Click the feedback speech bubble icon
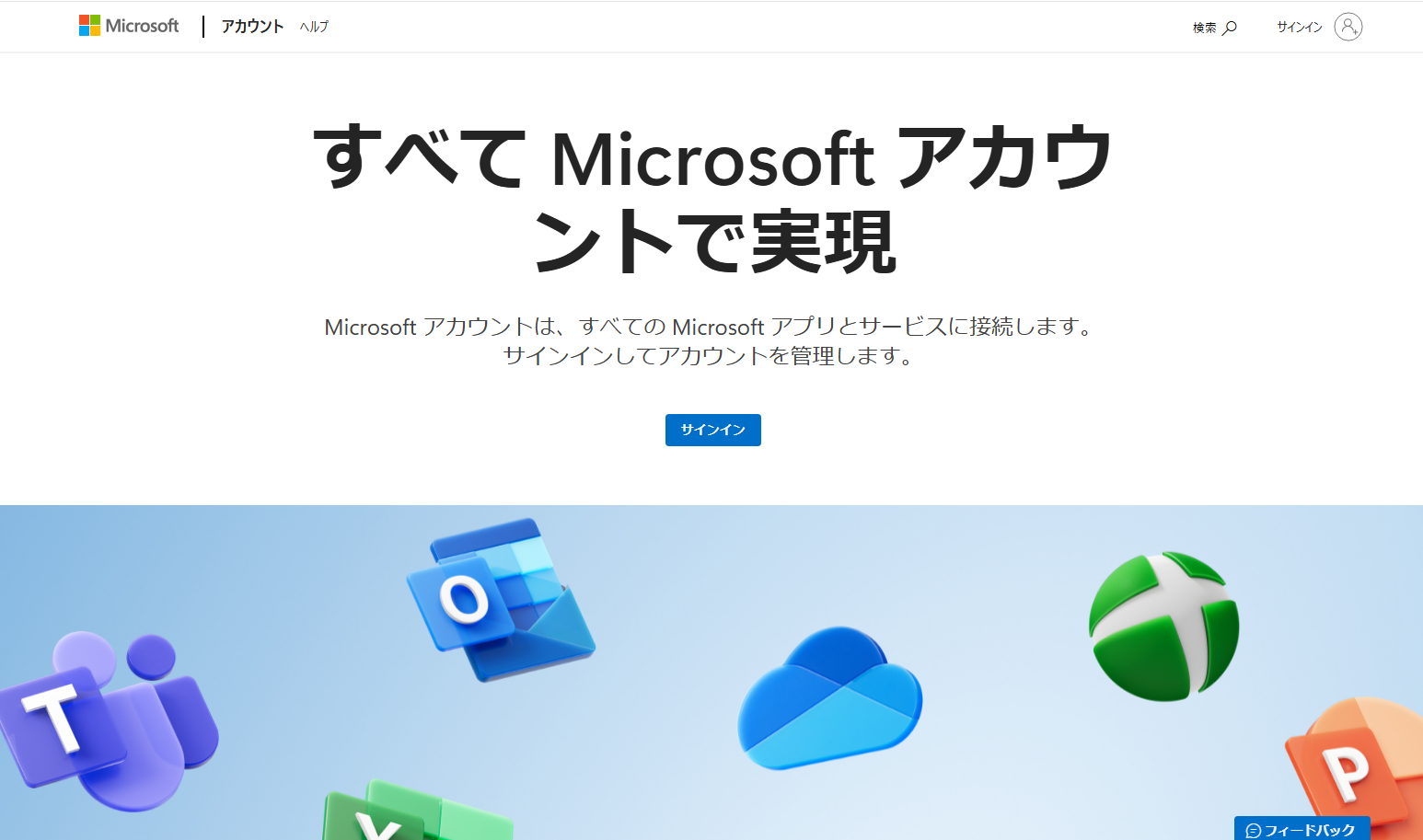 tap(1253, 831)
